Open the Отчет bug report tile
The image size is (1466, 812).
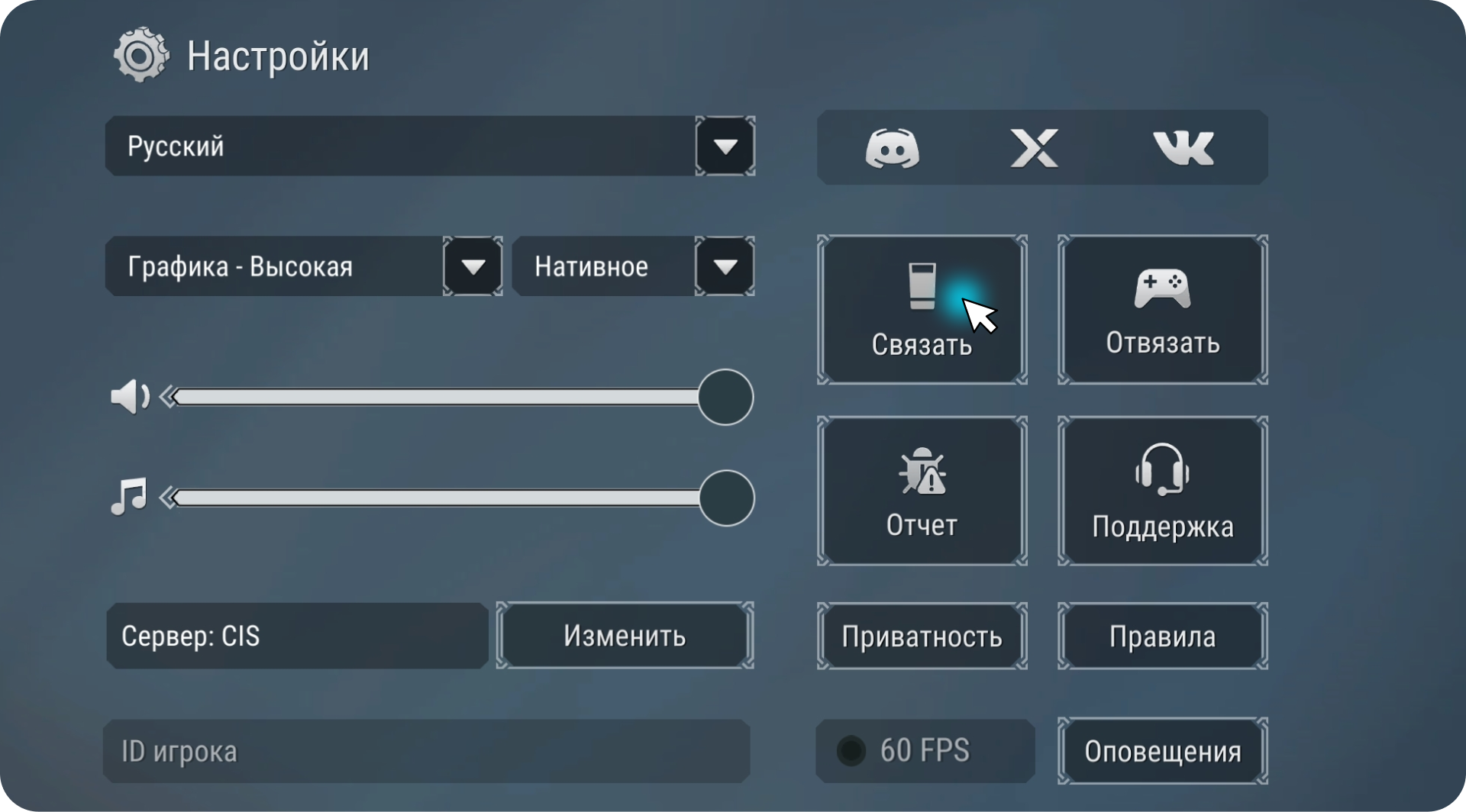tap(922, 491)
